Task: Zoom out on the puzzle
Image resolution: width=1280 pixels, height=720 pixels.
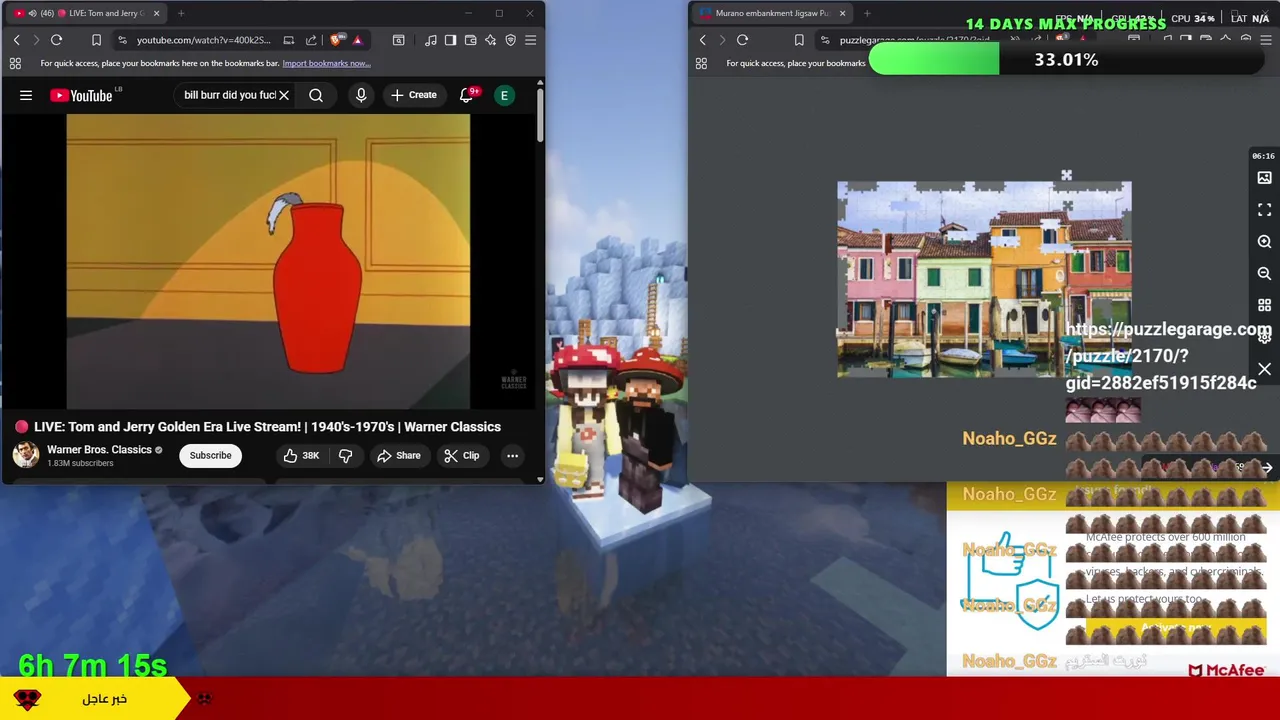Action: tap(1264, 273)
